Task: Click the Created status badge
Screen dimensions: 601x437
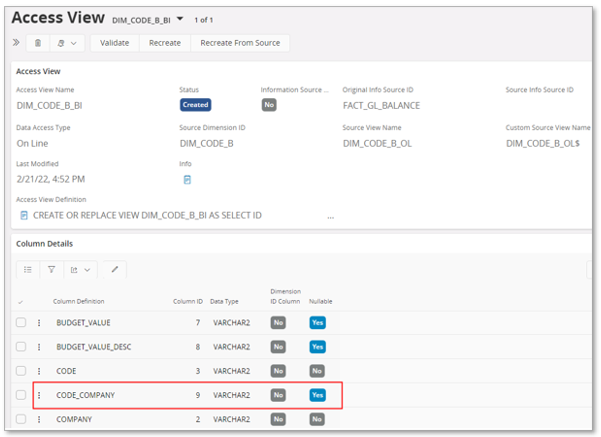Action: [x=195, y=104]
